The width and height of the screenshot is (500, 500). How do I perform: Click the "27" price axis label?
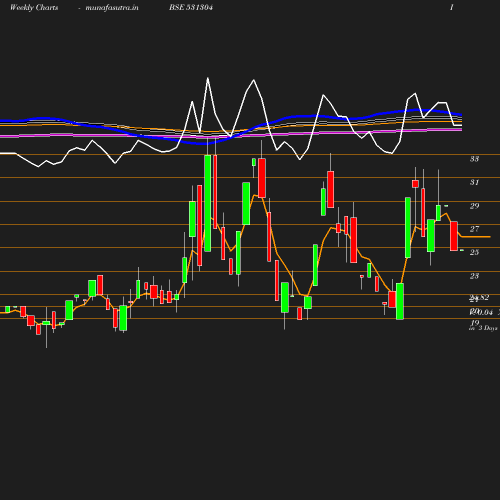coord(474,229)
